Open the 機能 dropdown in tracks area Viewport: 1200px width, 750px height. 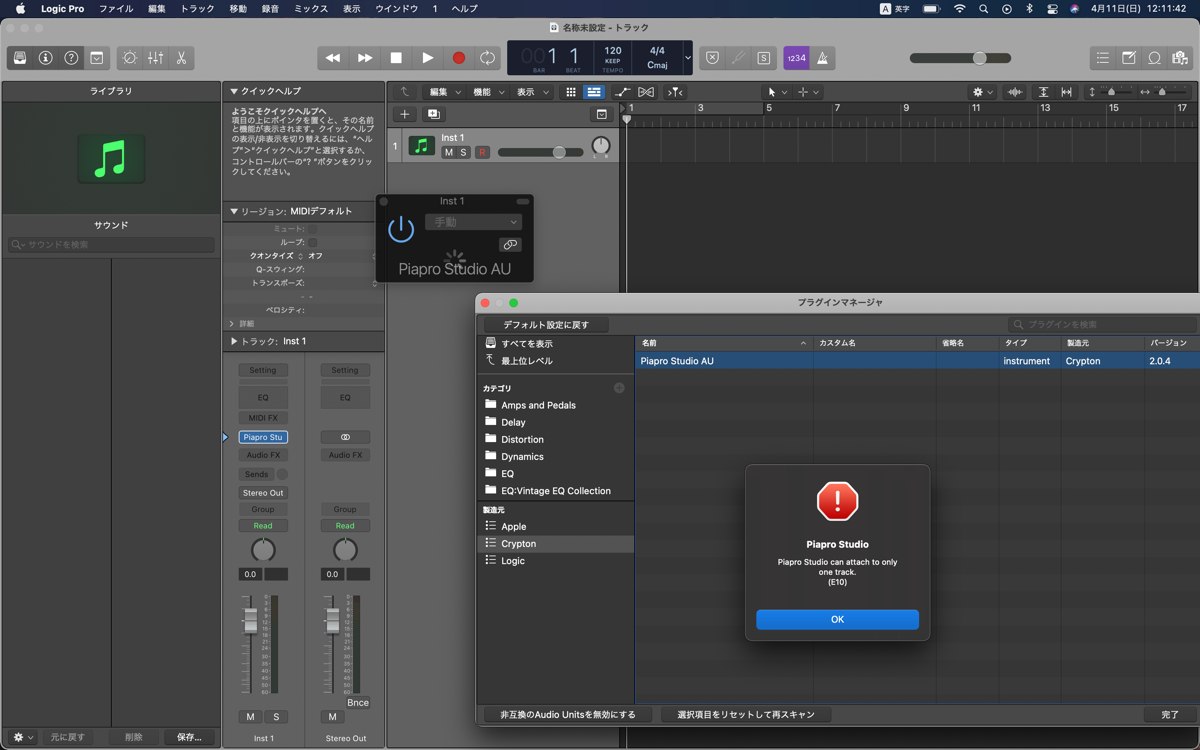coord(489,92)
